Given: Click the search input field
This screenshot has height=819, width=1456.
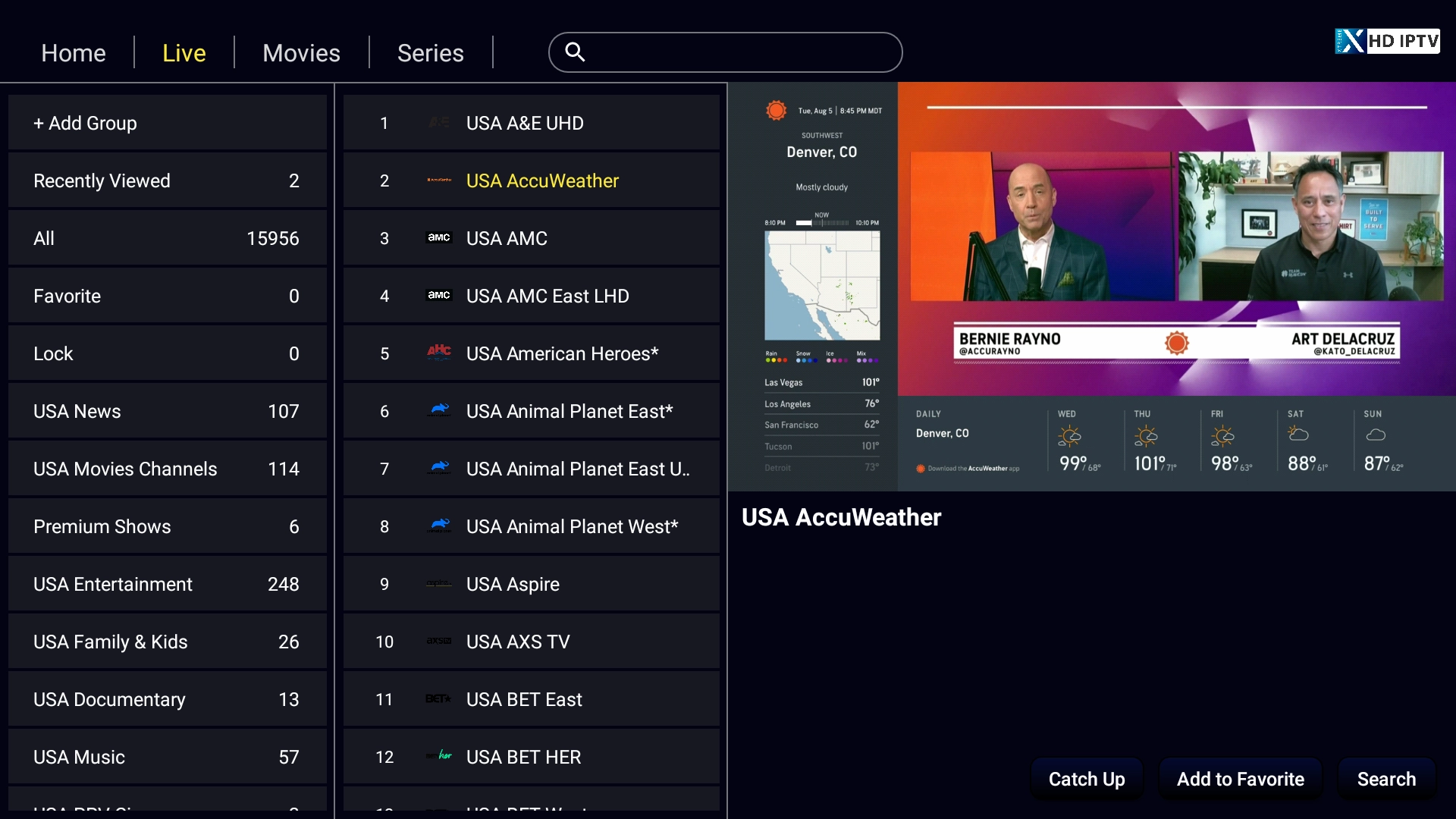Looking at the screenshot, I should click(x=726, y=52).
